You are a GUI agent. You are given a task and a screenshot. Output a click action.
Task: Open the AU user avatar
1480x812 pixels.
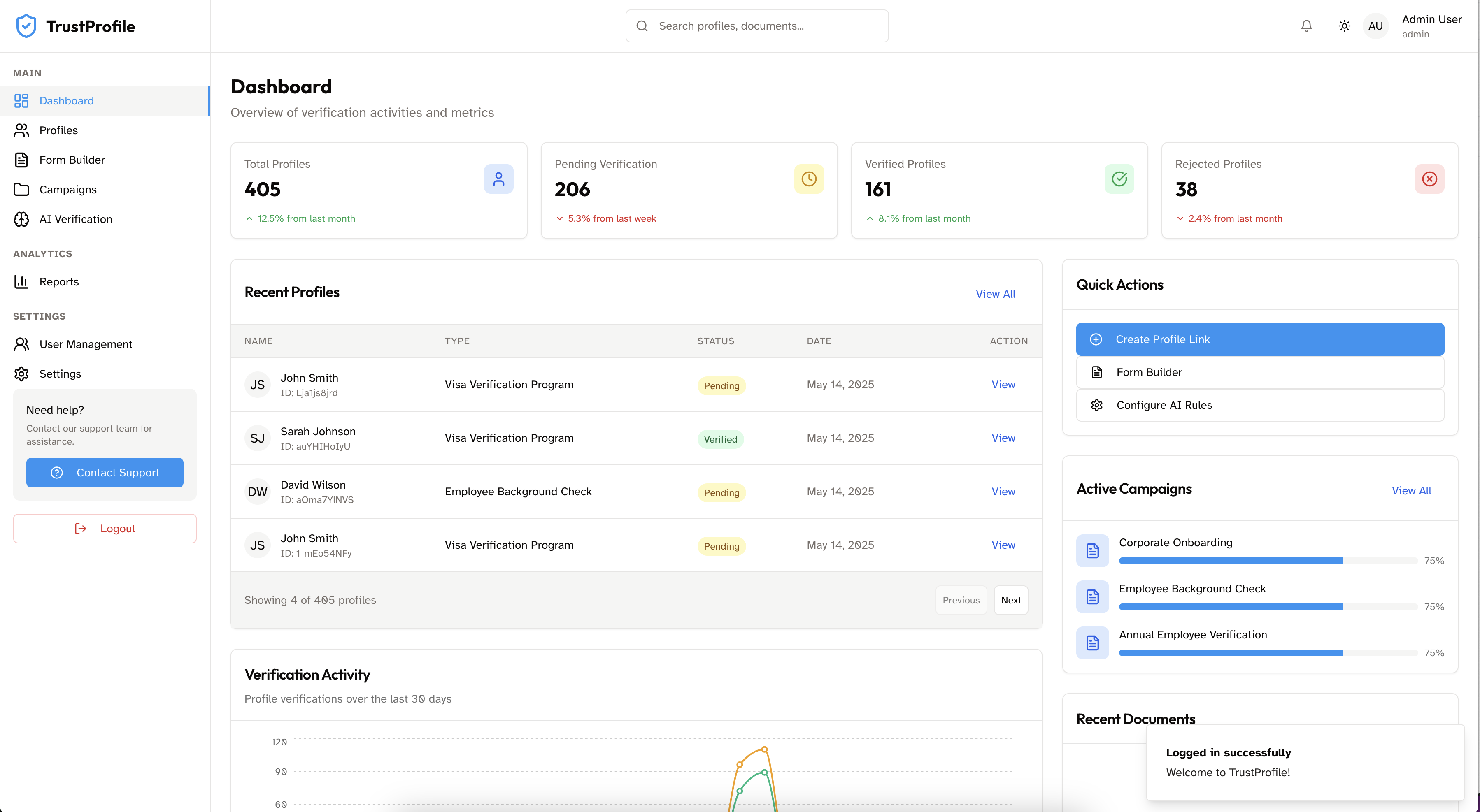[1375, 26]
